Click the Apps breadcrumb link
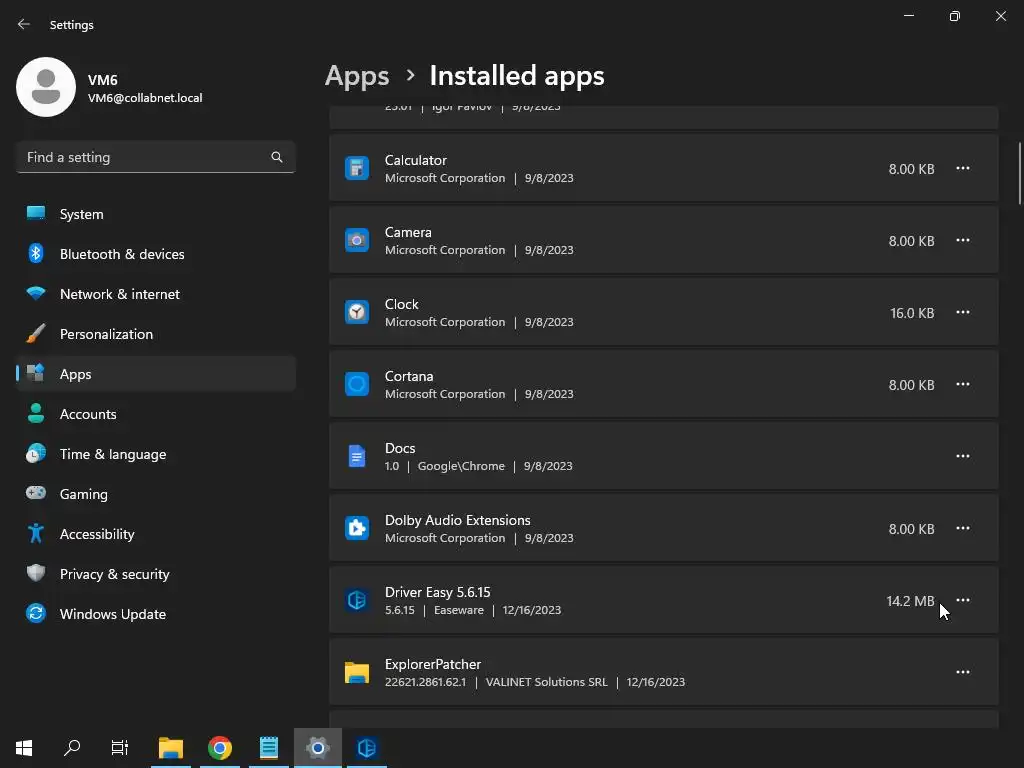 click(357, 76)
